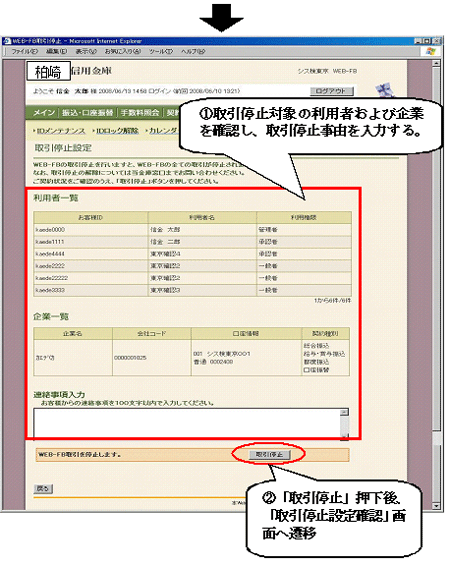The height and width of the screenshot is (565, 450).
Task: Click the 企業一覧 section heading
Action: point(51,316)
